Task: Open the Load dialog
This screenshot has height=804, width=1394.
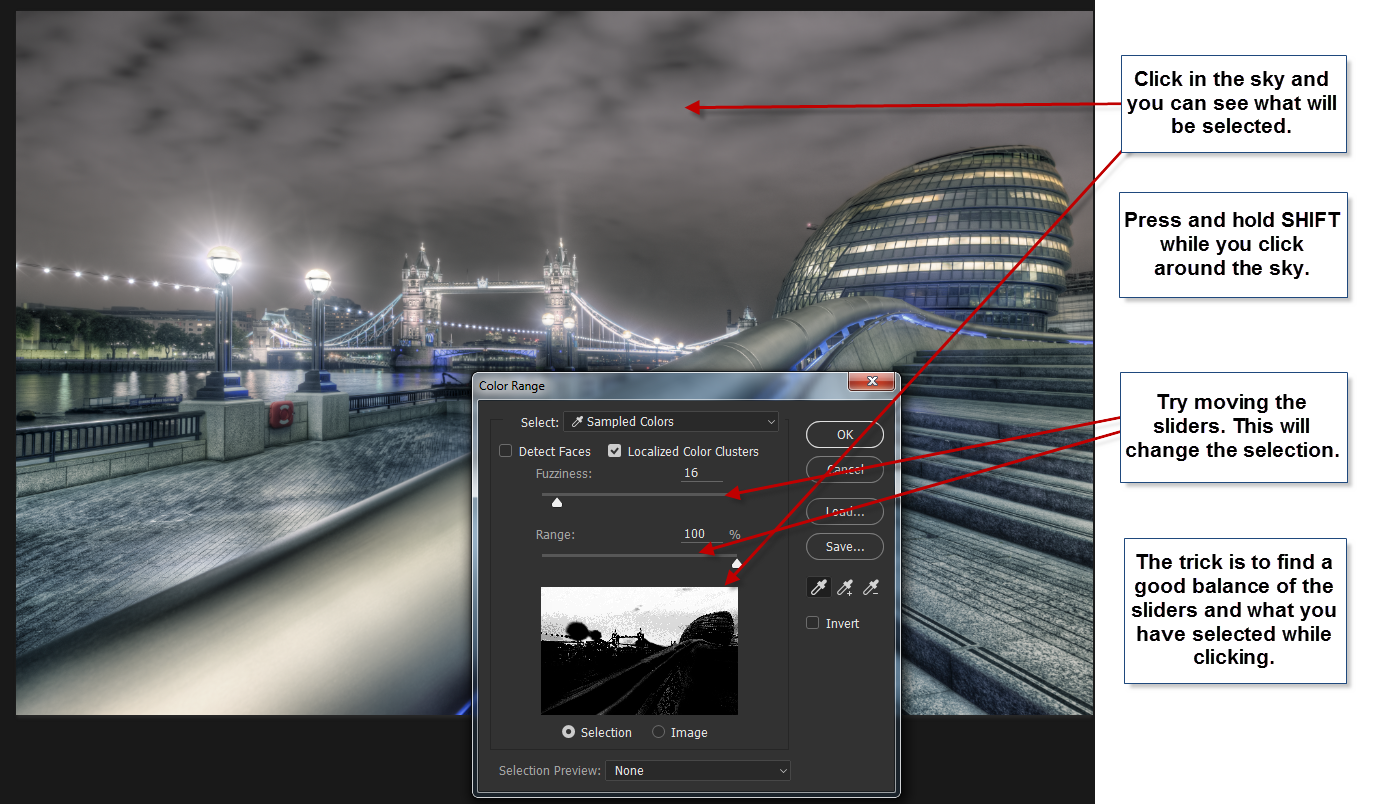Action: [844, 511]
